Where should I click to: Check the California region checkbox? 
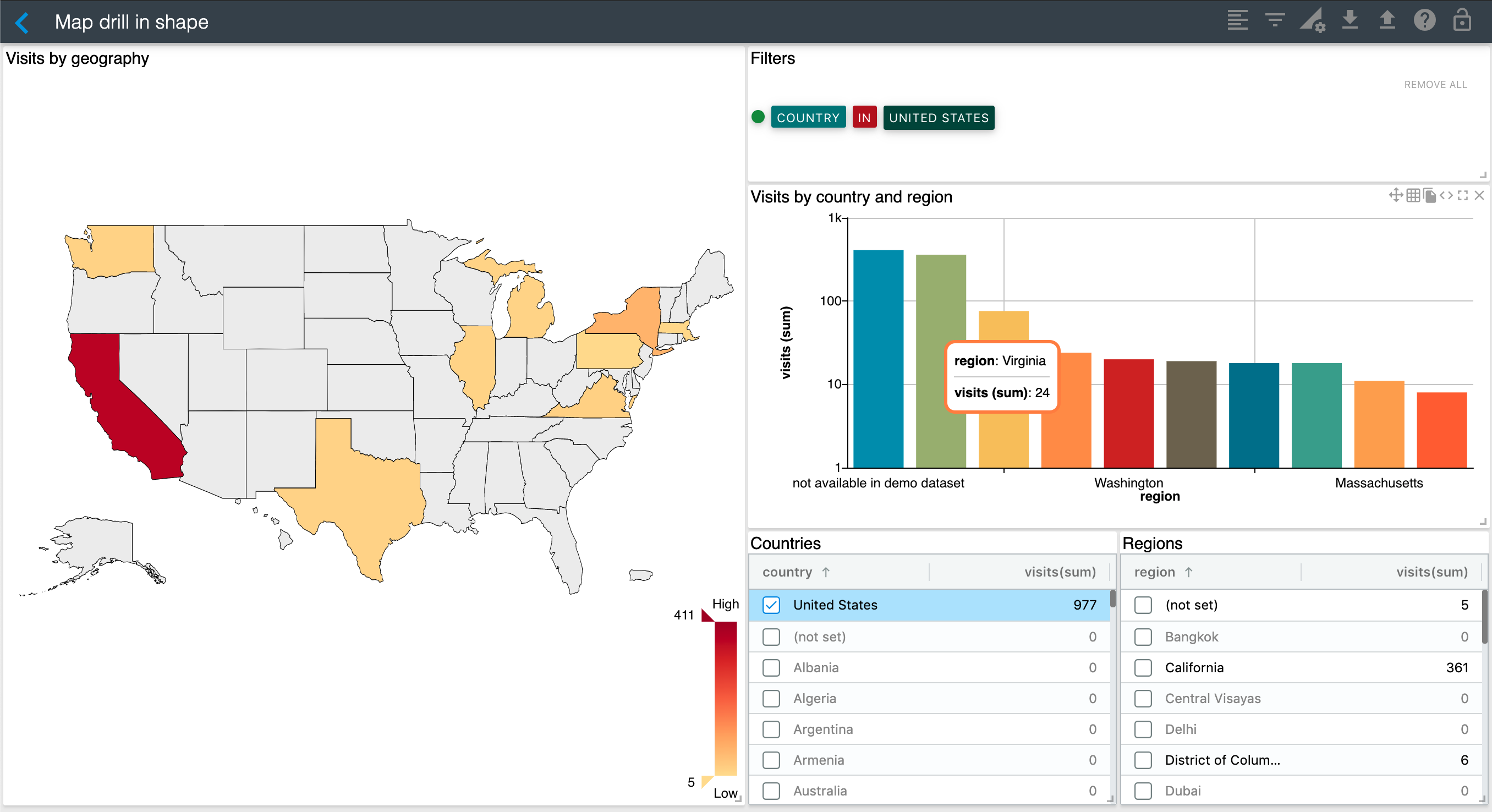coord(1143,668)
